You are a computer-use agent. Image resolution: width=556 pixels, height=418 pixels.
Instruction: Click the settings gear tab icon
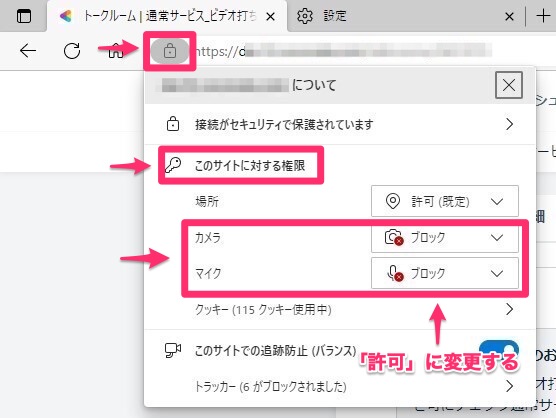click(305, 16)
